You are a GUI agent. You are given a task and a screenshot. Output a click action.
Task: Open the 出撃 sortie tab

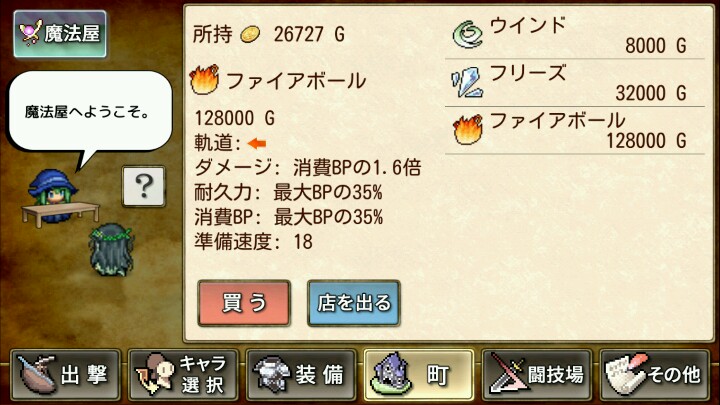click(x=66, y=375)
